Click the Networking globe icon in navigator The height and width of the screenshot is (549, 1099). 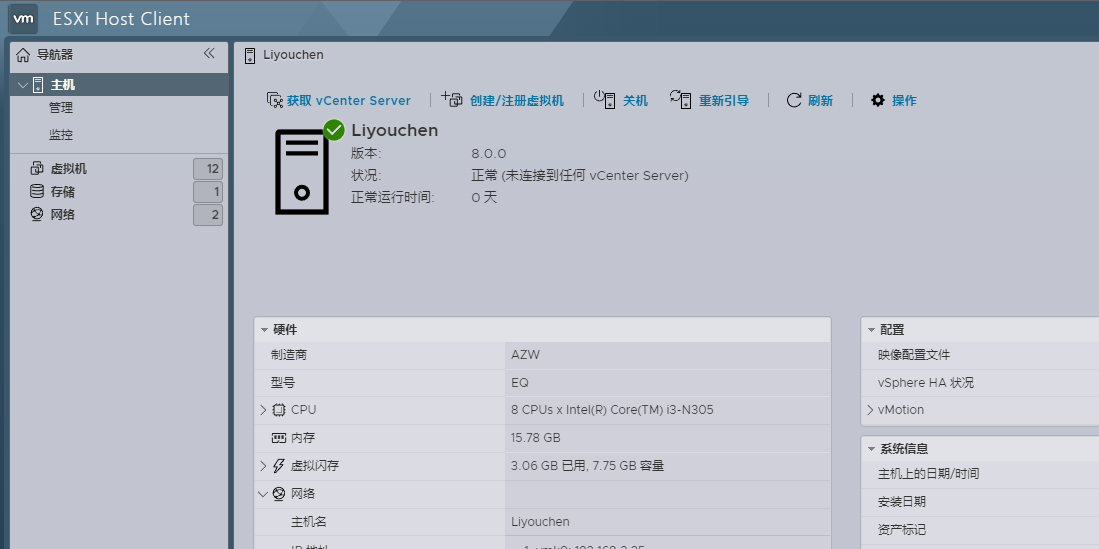37,214
